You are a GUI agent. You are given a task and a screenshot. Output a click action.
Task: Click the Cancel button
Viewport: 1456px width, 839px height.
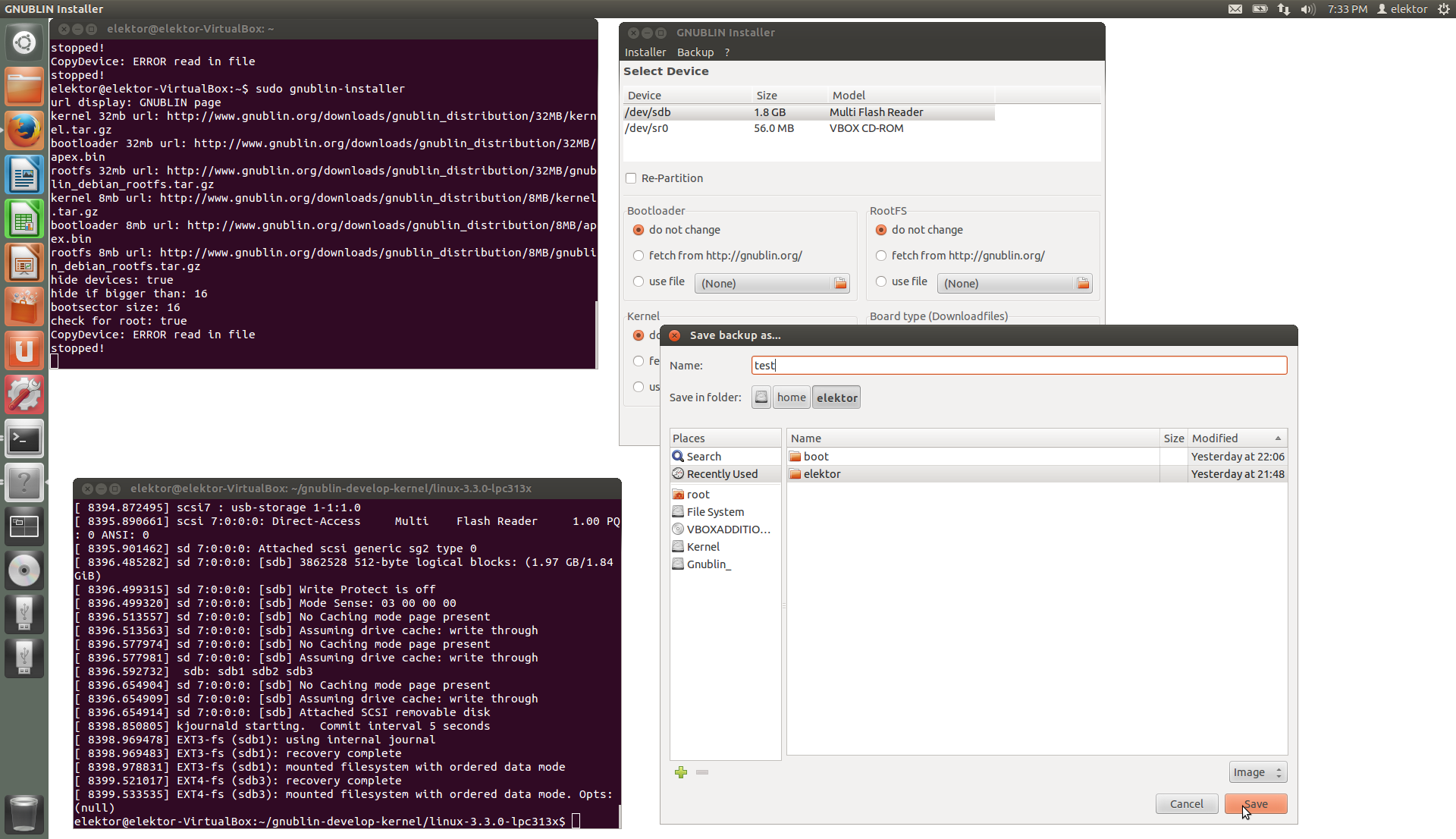(x=1186, y=804)
